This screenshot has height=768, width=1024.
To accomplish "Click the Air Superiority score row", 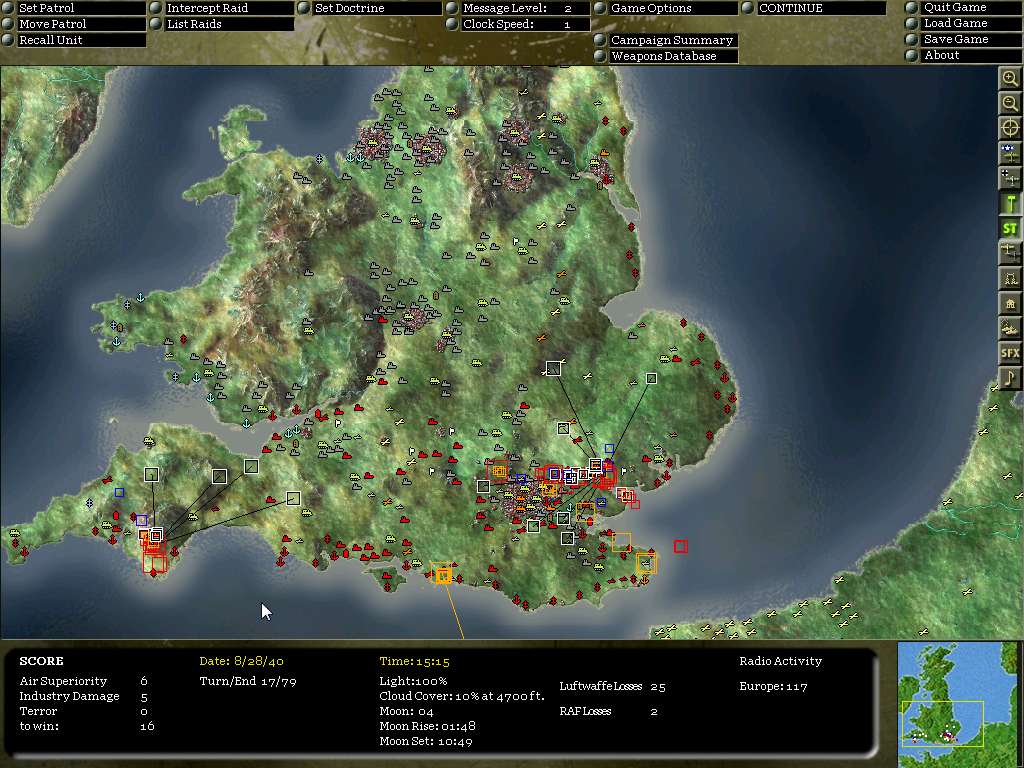I will click(x=84, y=680).
